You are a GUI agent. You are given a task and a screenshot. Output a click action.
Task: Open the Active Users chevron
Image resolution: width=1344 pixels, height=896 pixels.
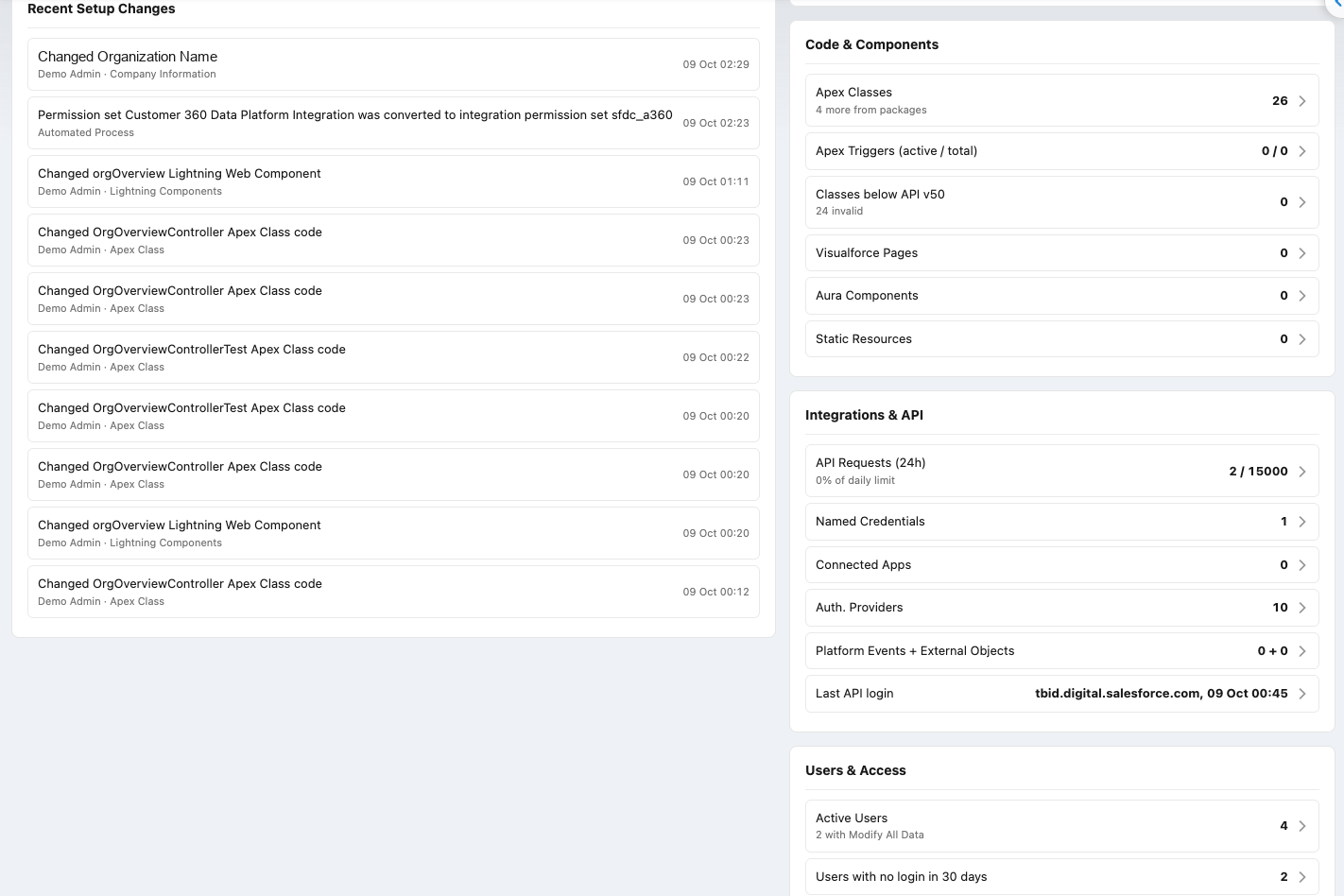coord(1302,826)
